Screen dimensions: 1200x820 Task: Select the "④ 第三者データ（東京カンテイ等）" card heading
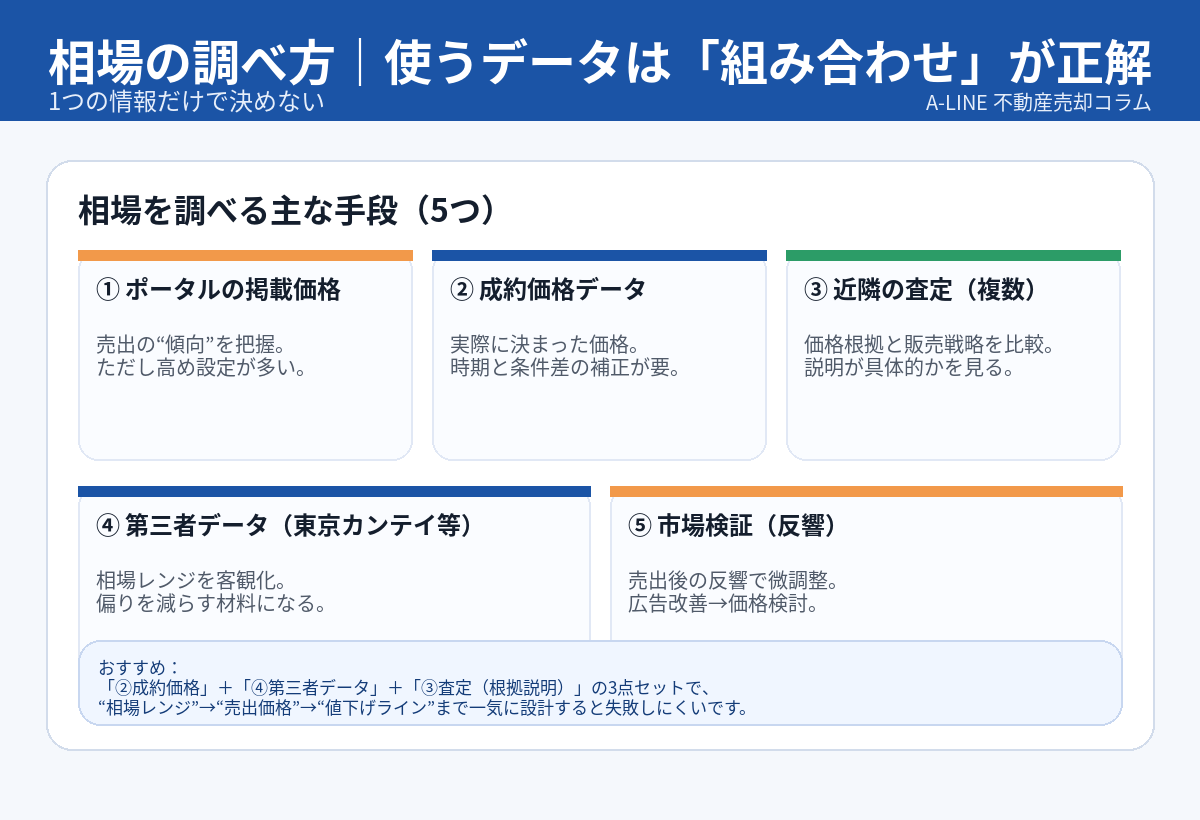(283, 526)
